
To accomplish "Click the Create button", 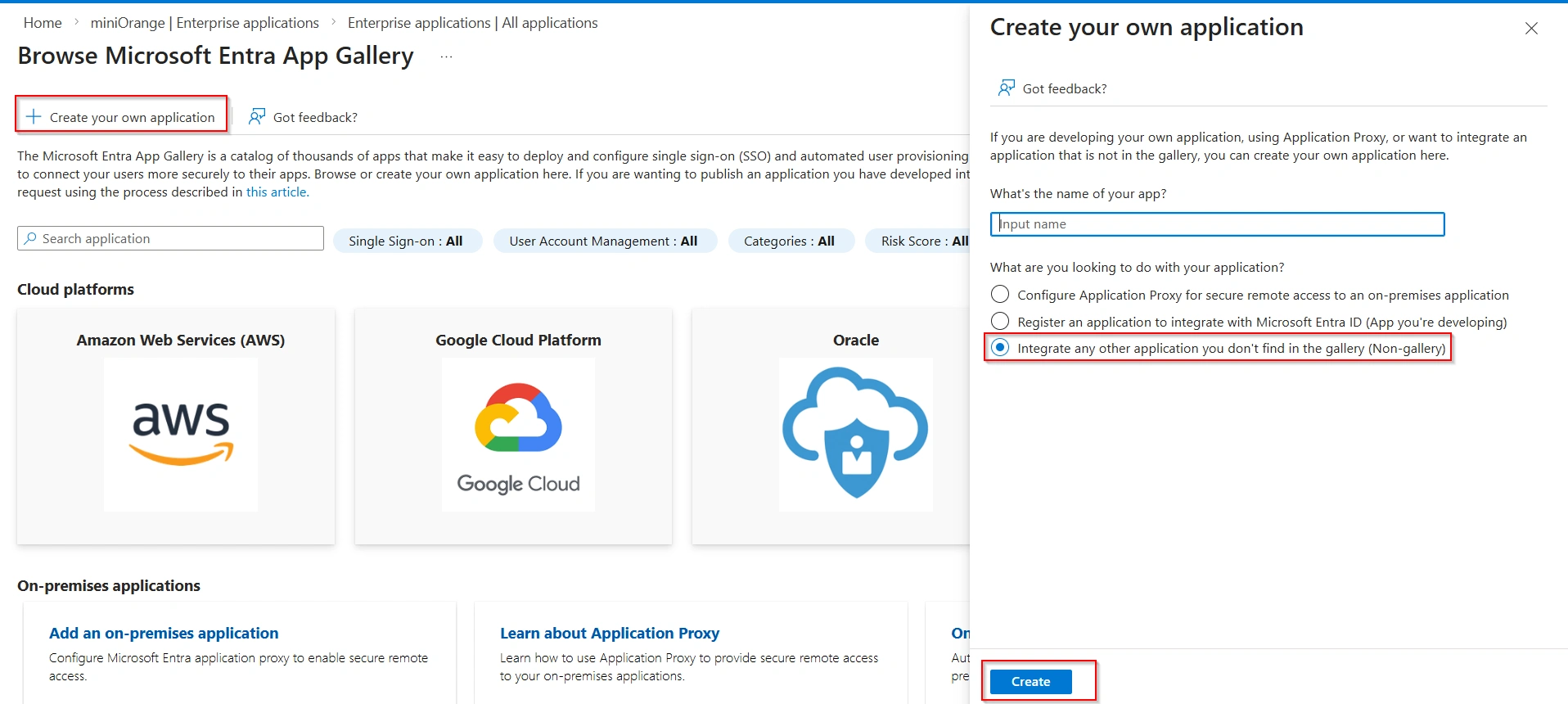I will click(x=1030, y=681).
